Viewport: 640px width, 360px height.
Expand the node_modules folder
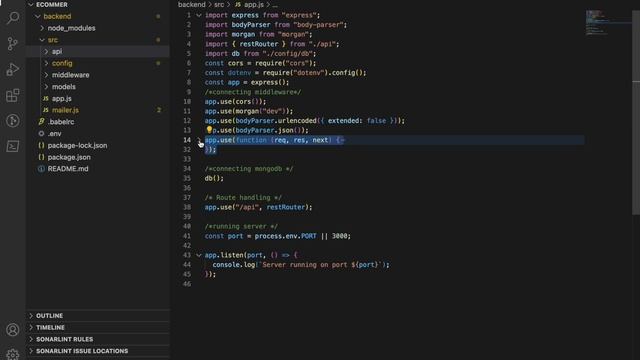pos(42,28)
